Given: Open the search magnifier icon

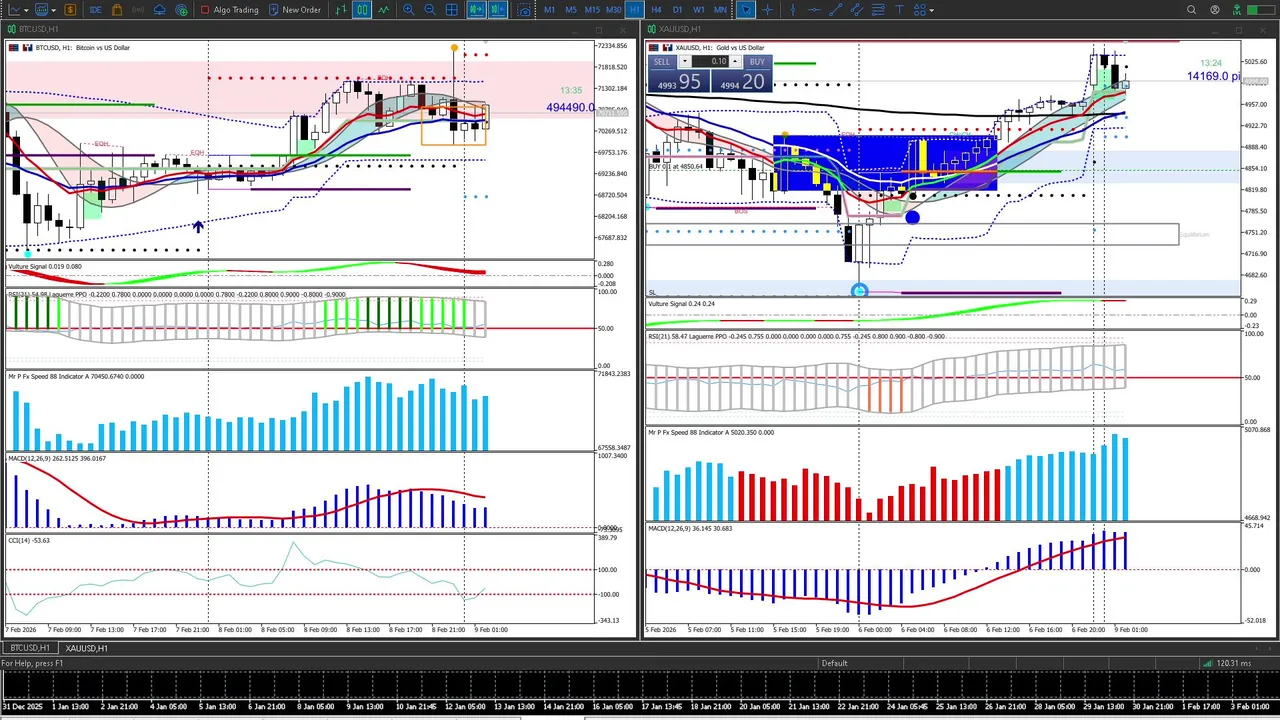Looking at the screenshot, I should click(1191, 10).
